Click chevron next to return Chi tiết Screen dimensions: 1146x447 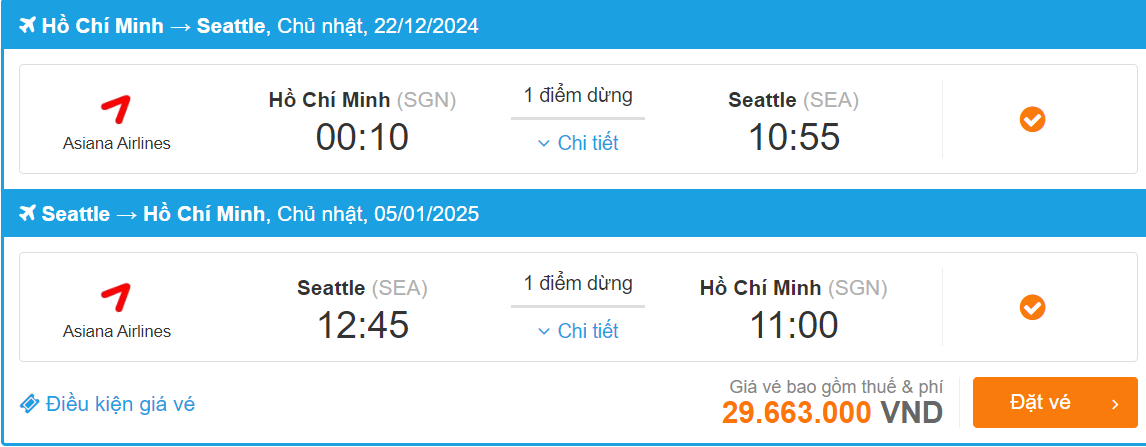[x=544, y=332]
